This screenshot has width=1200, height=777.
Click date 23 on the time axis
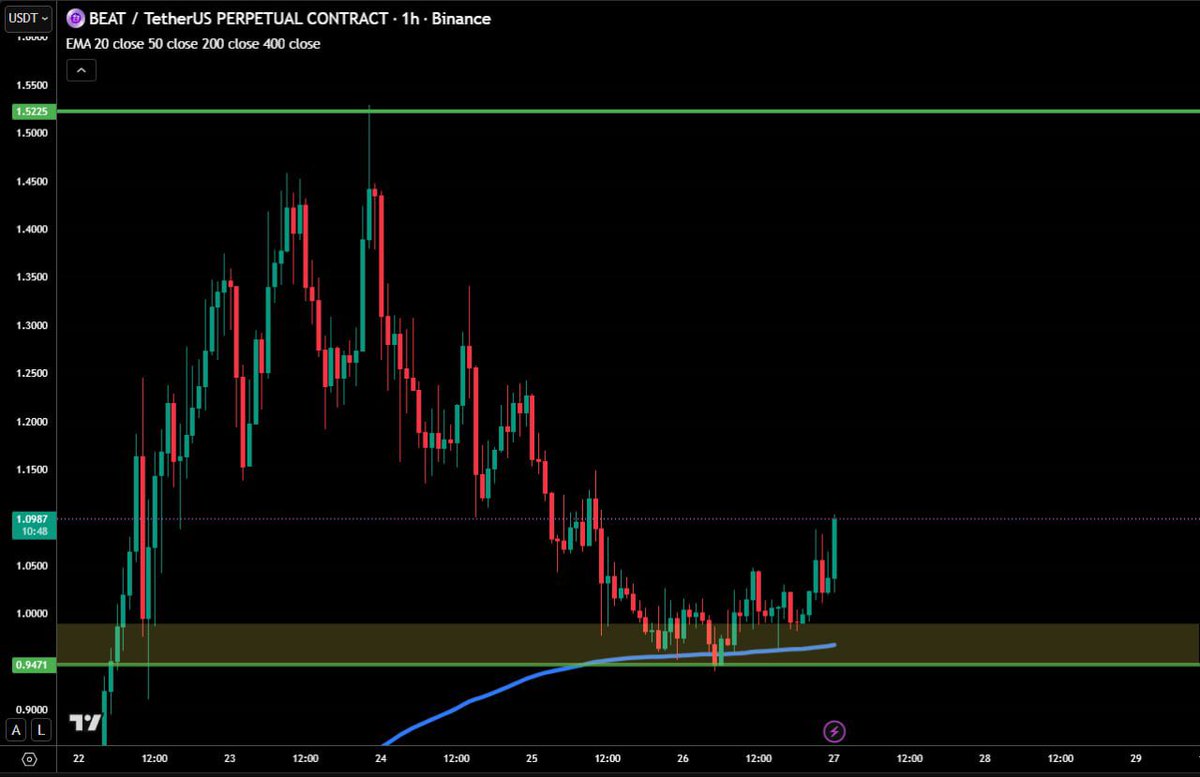230,759
